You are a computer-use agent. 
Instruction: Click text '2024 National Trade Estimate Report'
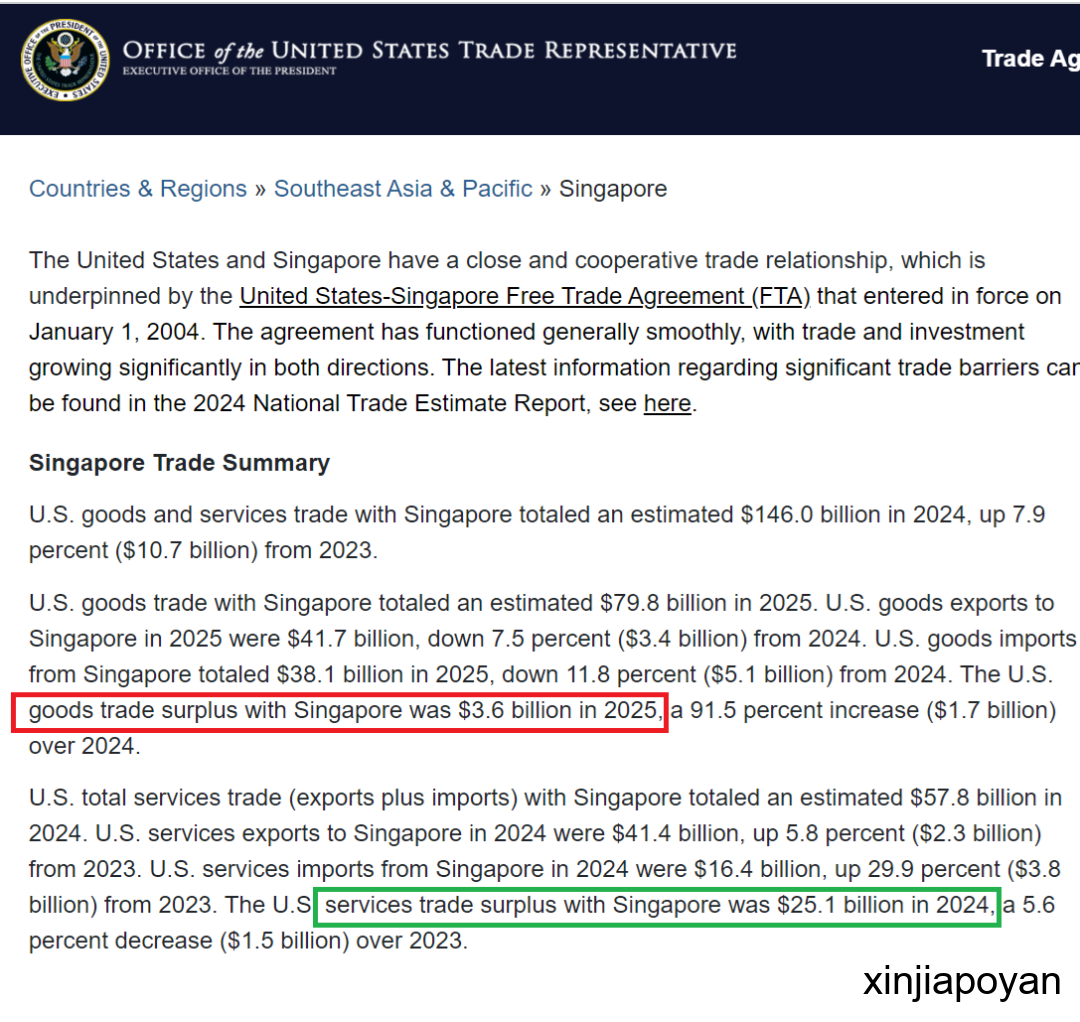click(x=389, y=404)
